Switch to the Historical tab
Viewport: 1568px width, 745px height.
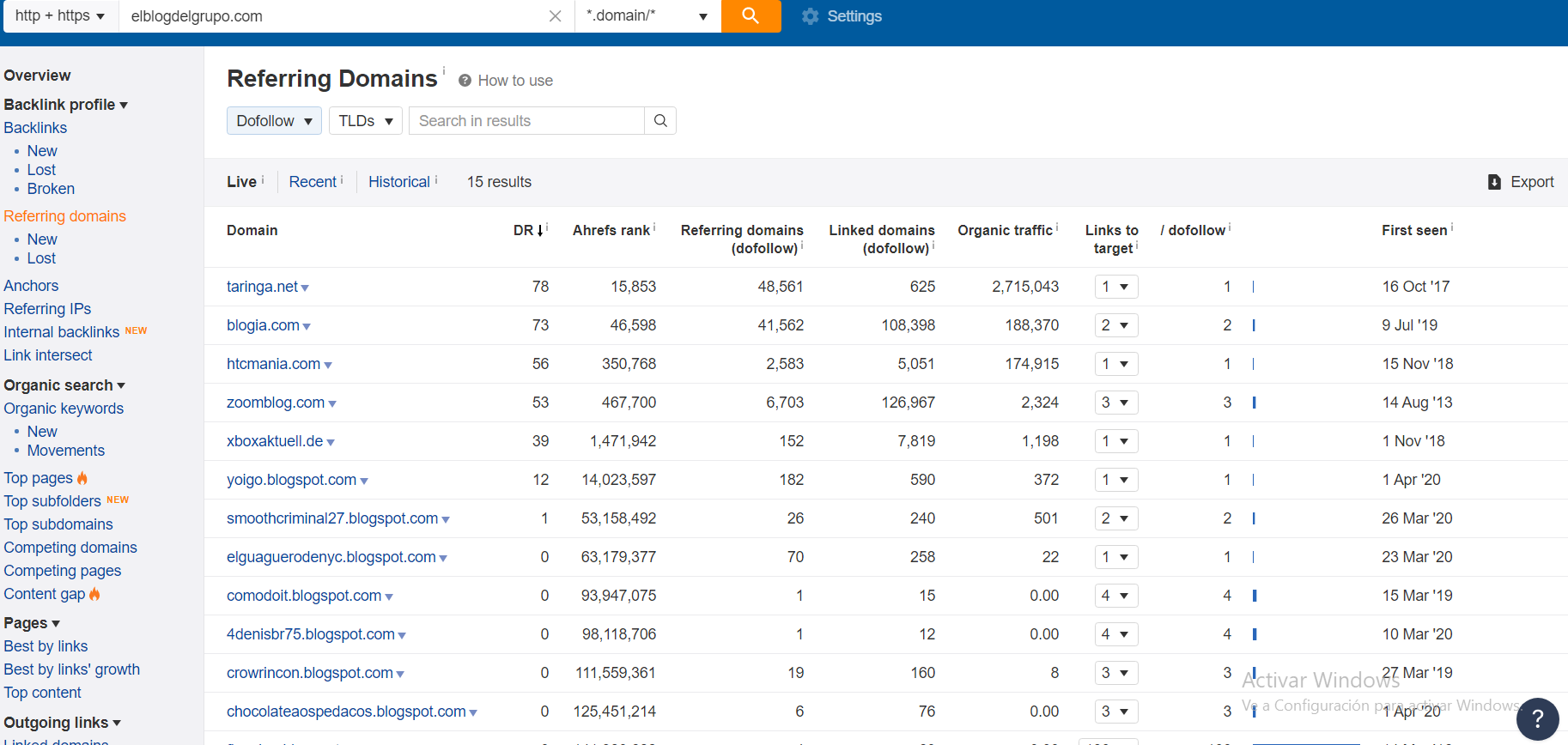[x=399, y=182]
